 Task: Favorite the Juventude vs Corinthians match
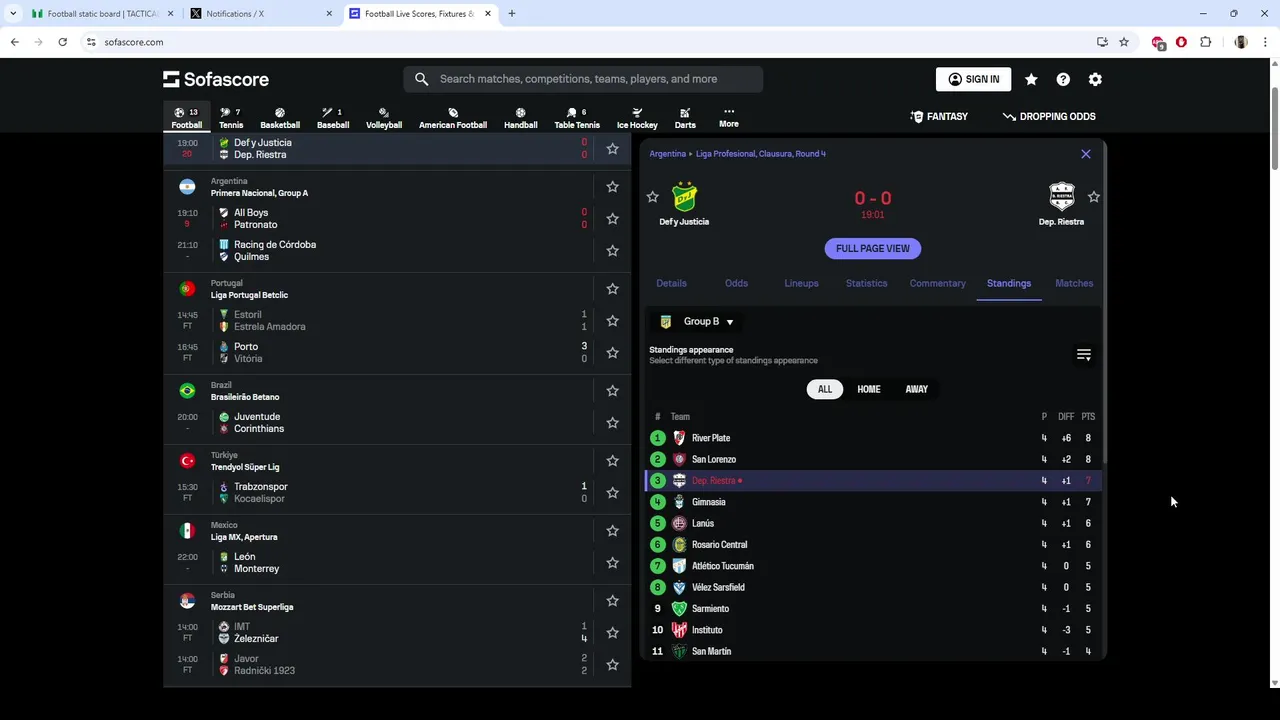(x=612, y=423)
